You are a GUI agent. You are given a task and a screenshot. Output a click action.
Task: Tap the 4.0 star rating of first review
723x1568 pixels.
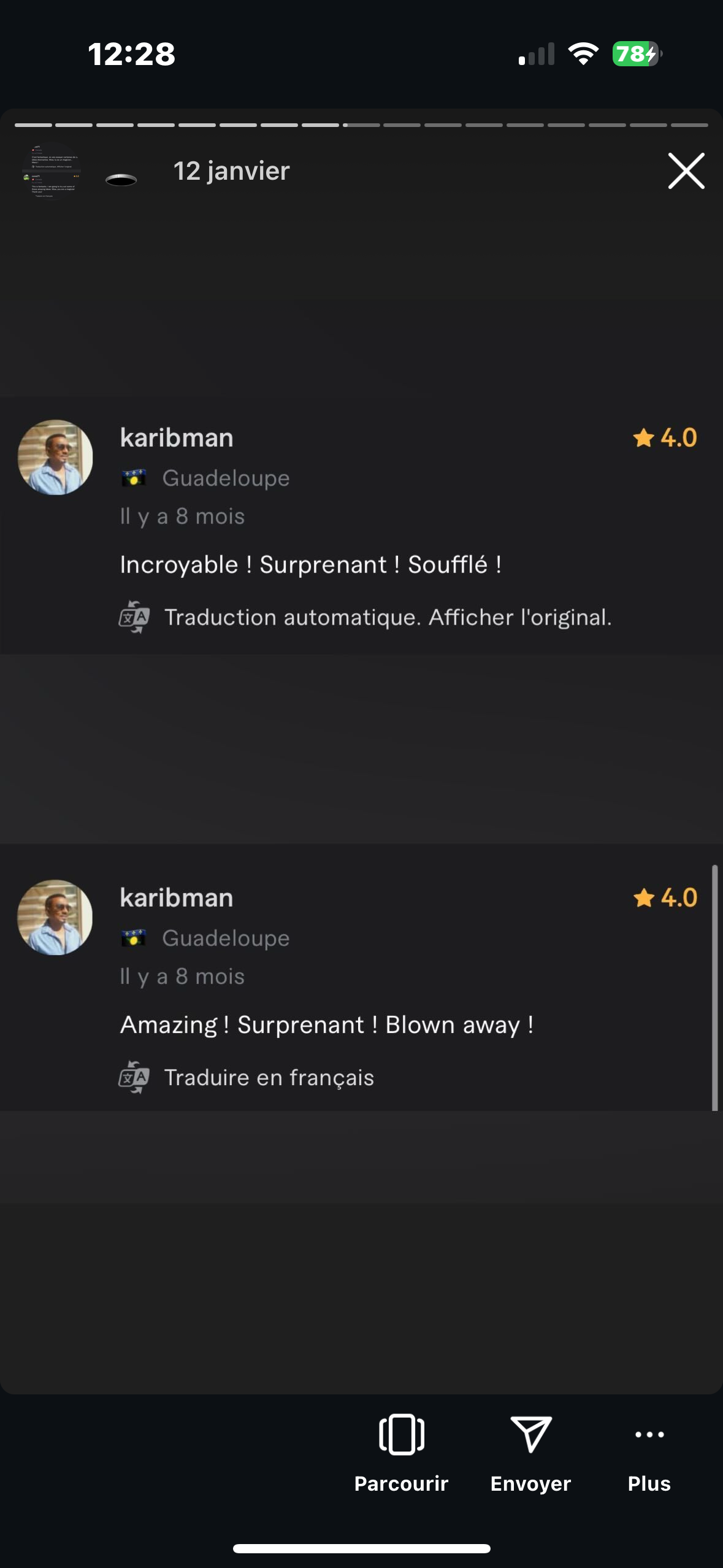(665, 438)
